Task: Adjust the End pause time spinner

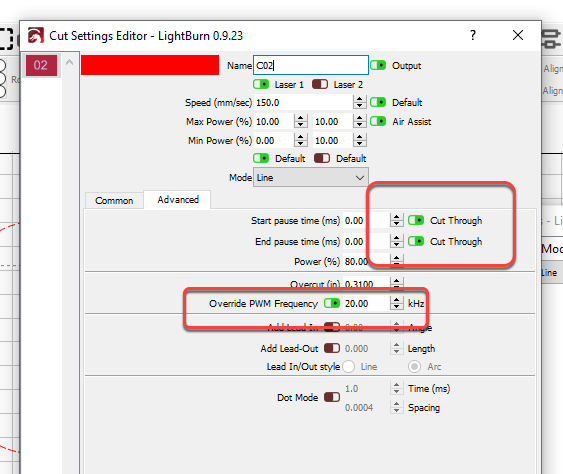Action: click(396, 242)
